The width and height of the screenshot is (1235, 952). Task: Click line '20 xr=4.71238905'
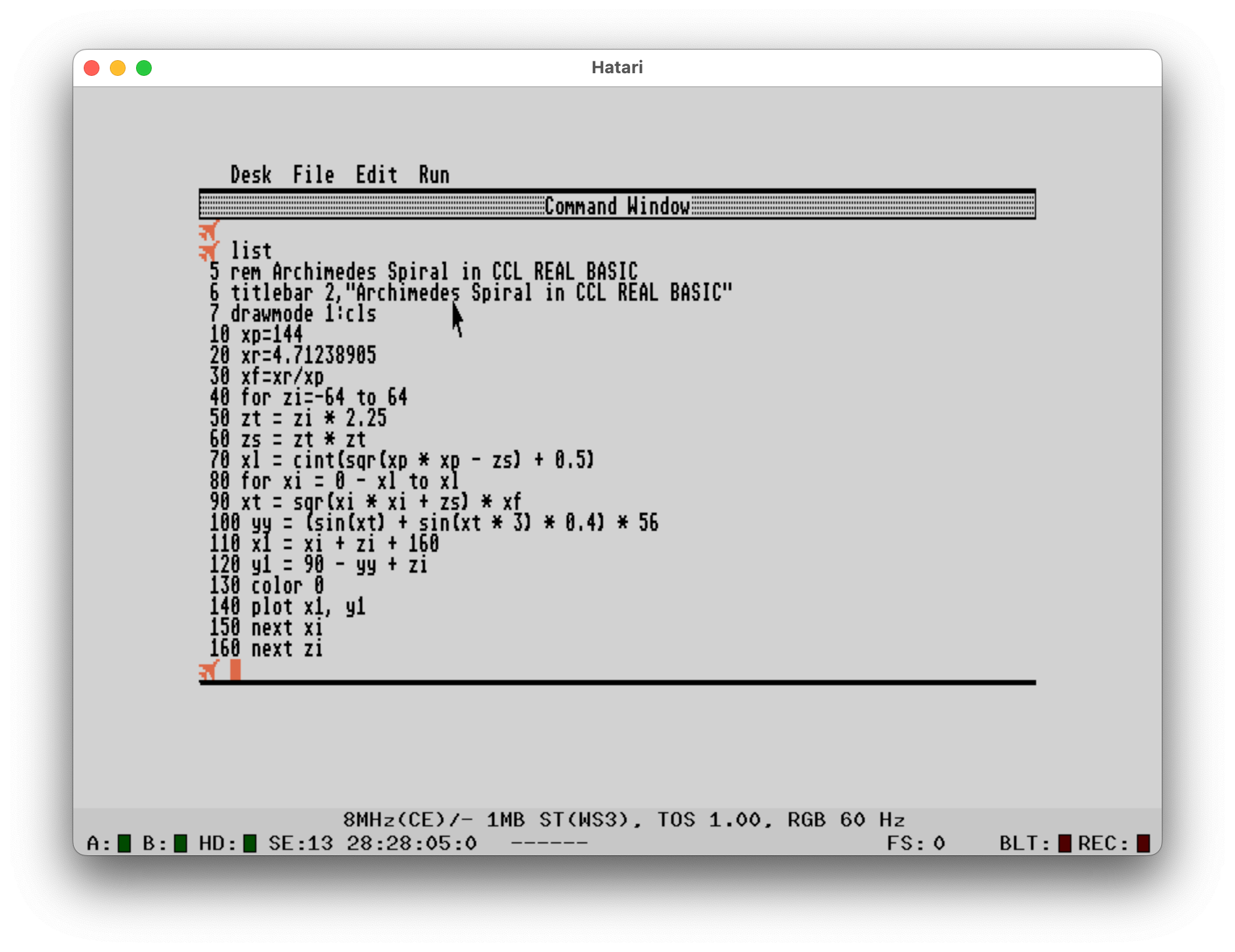[x=292, y=355]
